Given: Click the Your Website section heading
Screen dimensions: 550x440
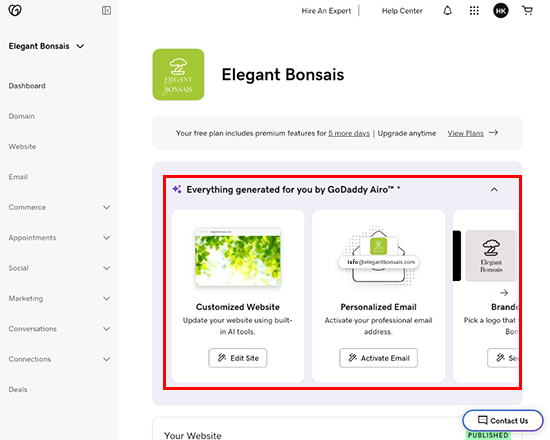Looking at the screenshot, I should click(x=193, y=435).
